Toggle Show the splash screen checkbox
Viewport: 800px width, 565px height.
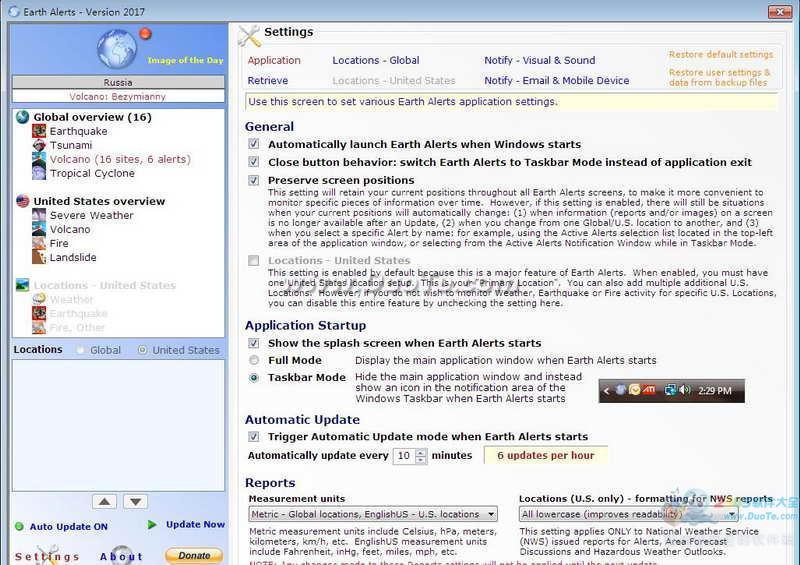pos(254,343)
